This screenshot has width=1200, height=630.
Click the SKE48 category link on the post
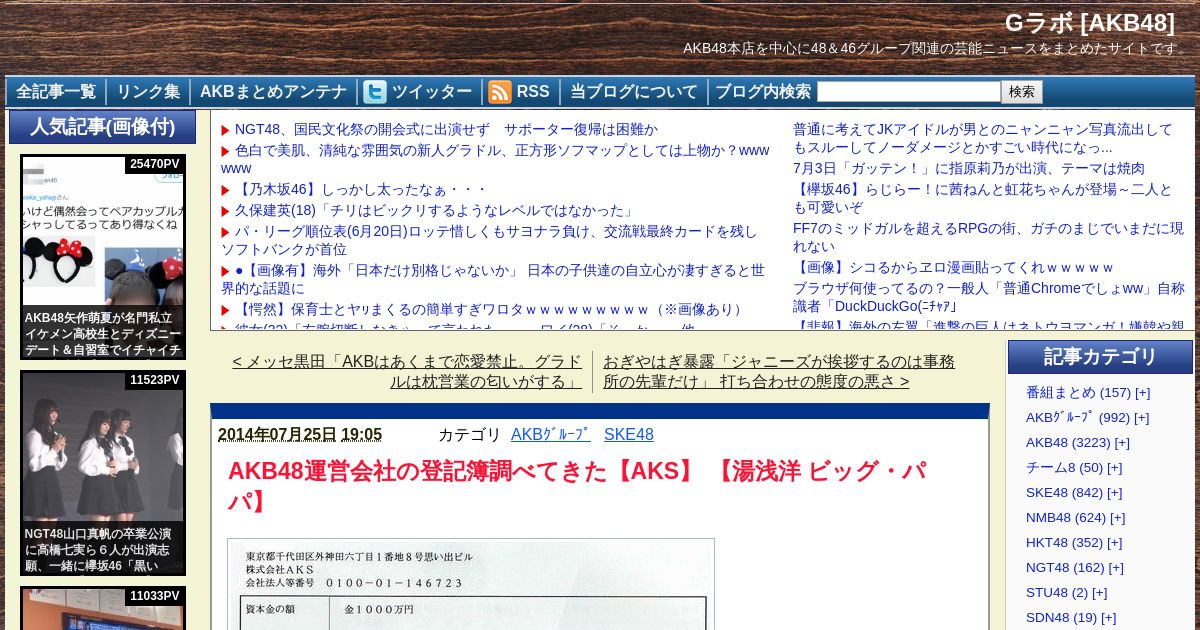pyautogui.click(x=629, y=434)
